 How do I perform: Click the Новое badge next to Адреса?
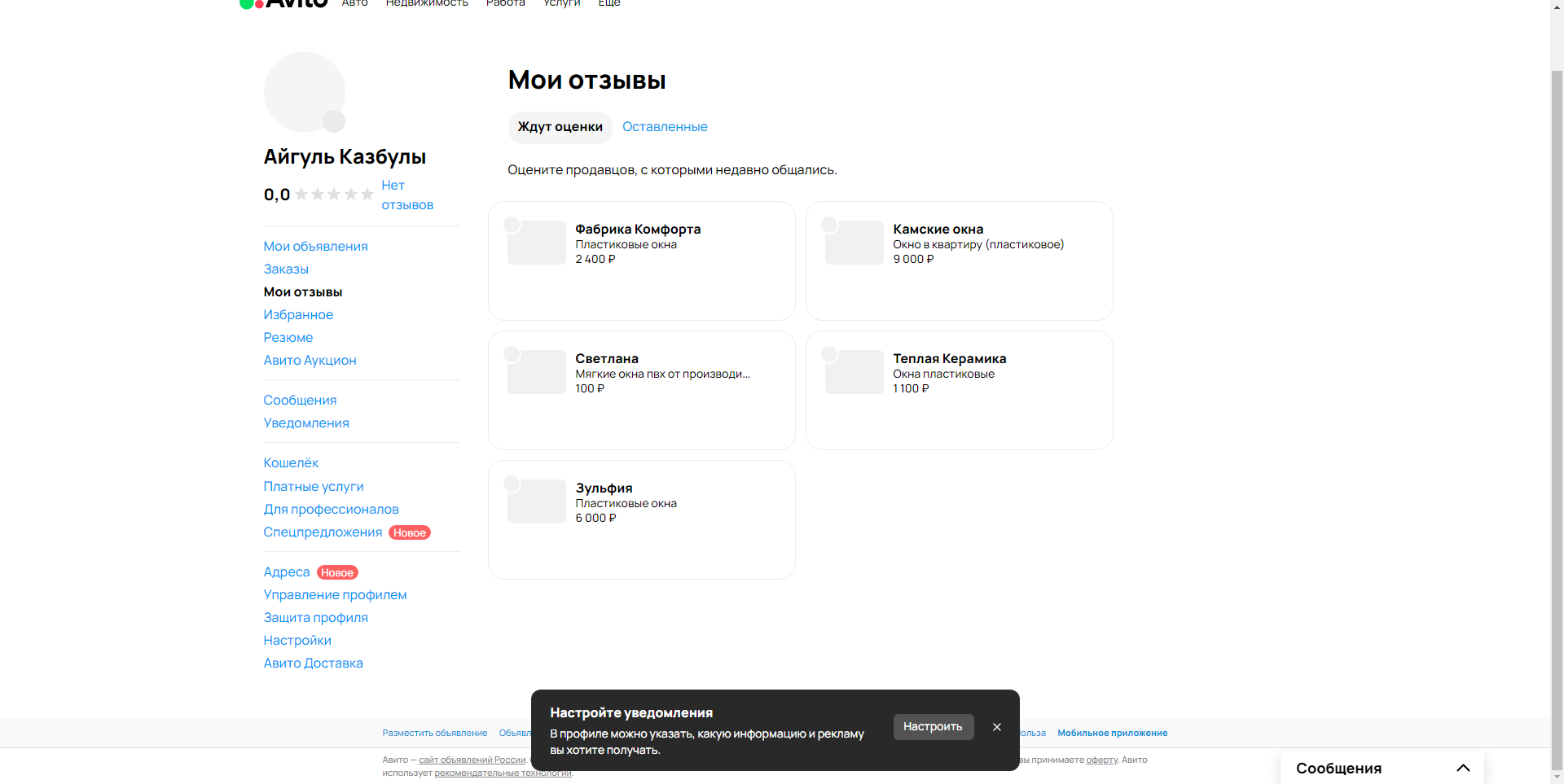point(337,573)
